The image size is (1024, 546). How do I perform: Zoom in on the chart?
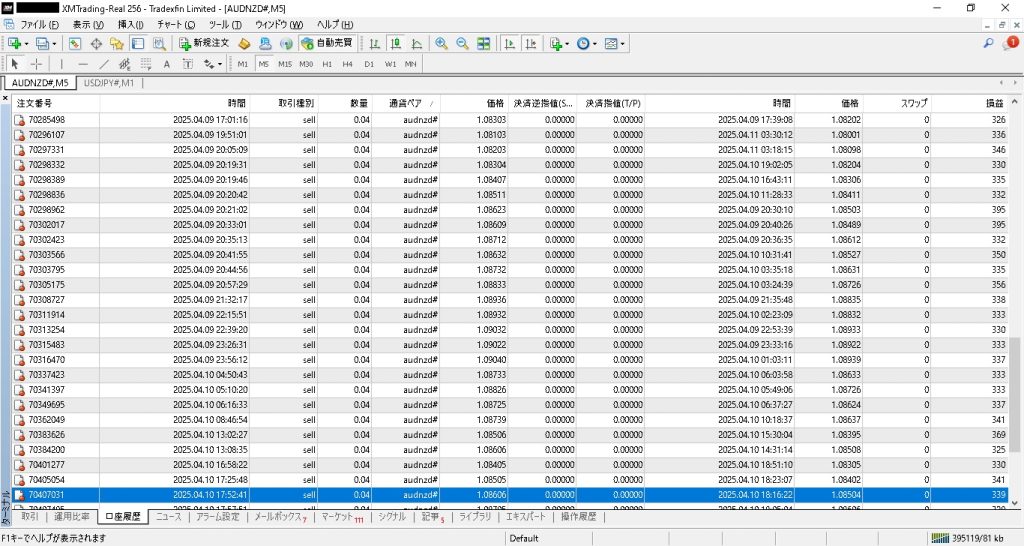(441, 44)
